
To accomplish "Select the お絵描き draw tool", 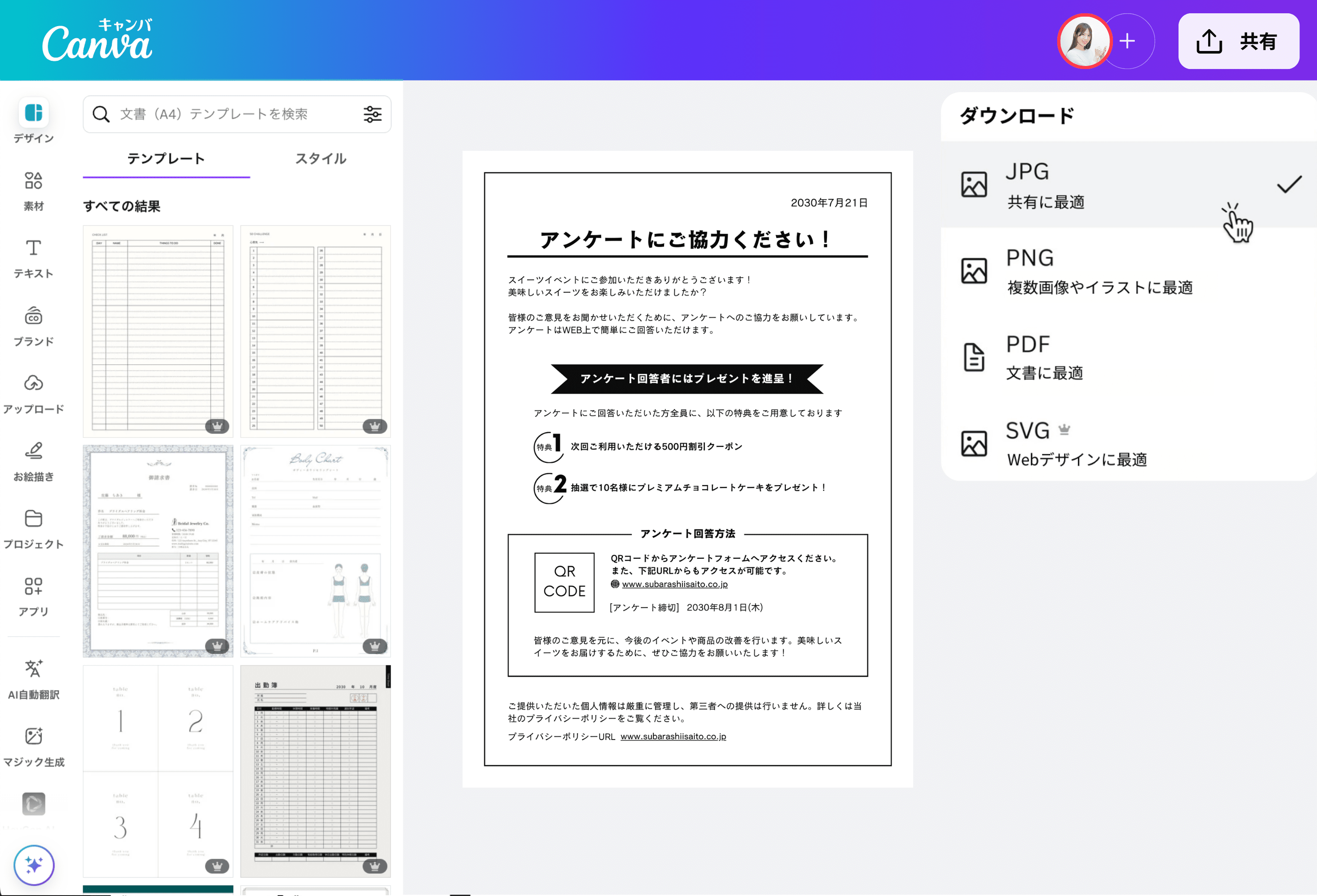I will tap(33, 451).
